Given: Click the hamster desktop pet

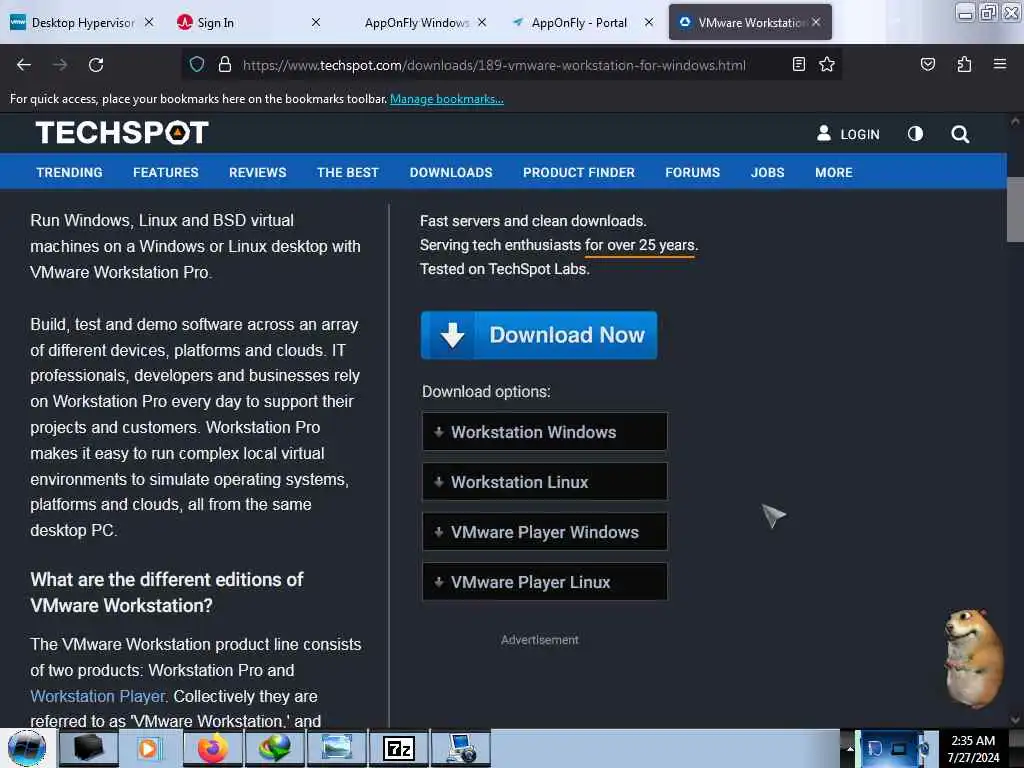Looking at the screenshot, I should point(973,658).
